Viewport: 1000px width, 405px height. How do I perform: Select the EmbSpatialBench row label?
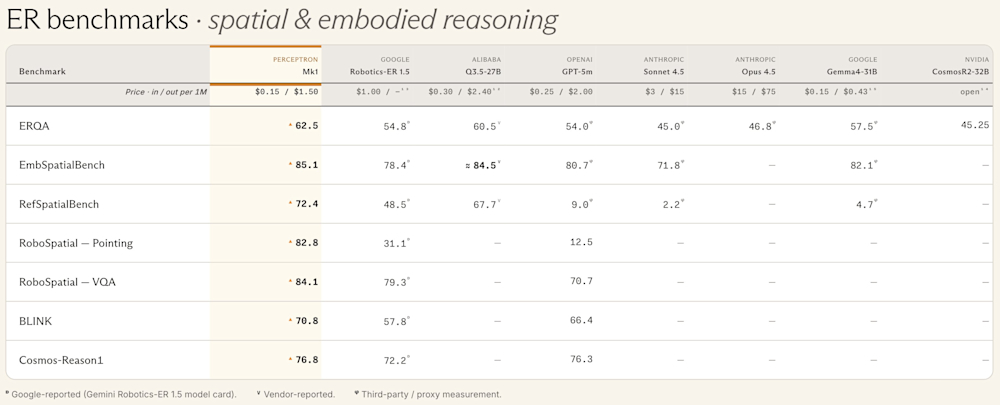[x=62, y=165]
